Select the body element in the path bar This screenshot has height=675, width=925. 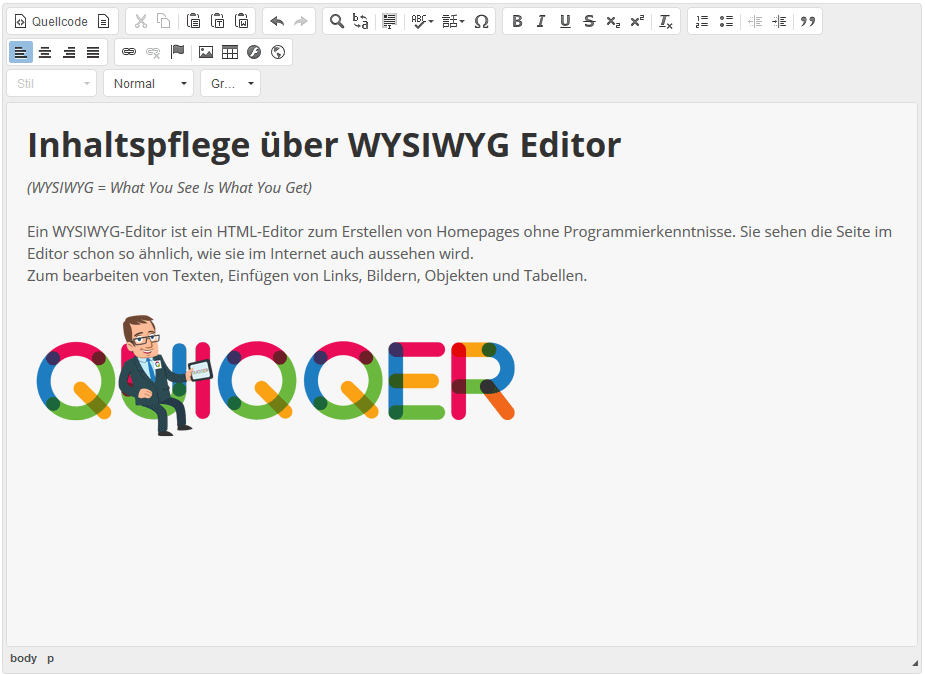point(24,658)
